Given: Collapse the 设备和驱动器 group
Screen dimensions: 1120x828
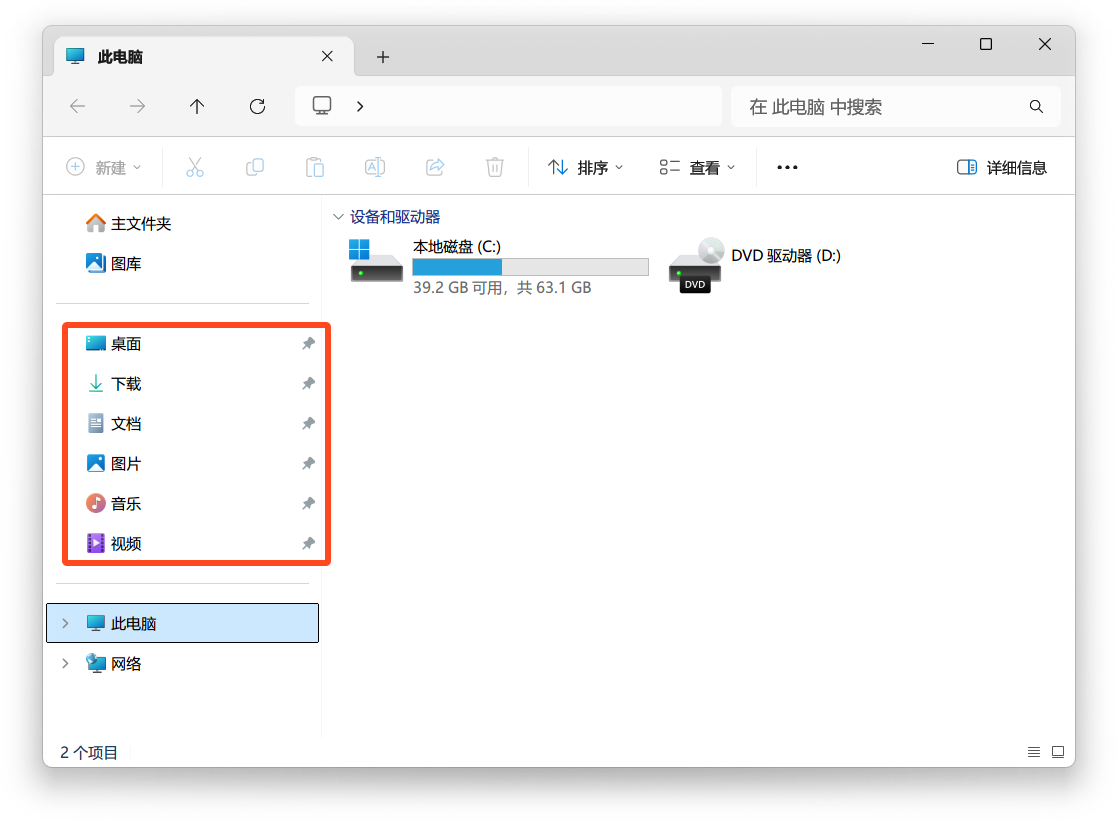Looking at the screenshot, I should click(338, 216).
